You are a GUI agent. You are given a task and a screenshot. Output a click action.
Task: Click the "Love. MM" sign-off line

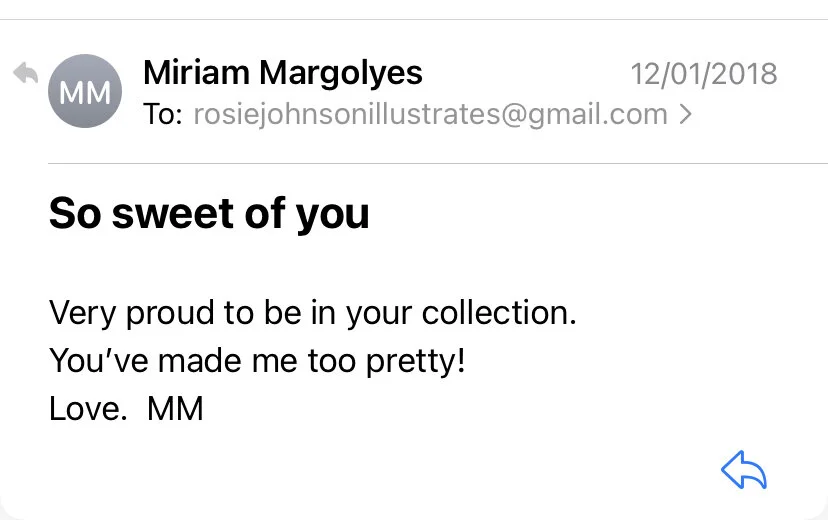tap(126, 408)
